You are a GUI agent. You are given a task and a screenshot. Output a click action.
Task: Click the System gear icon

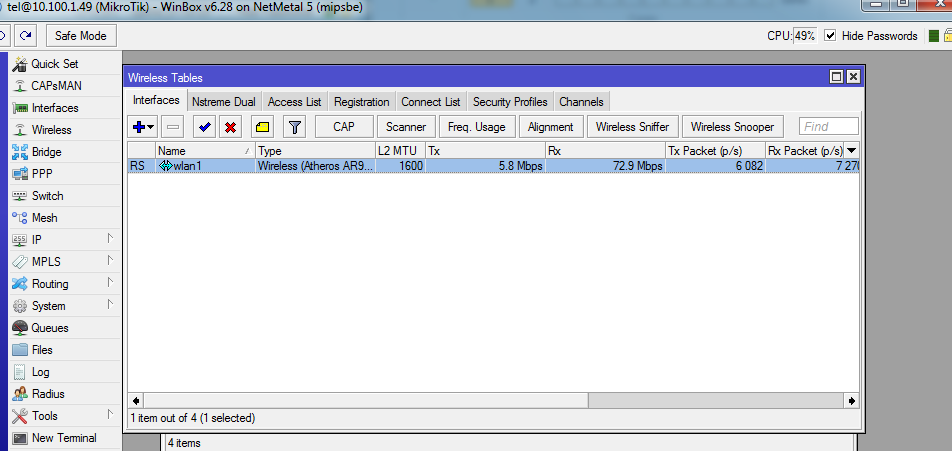coord(20,306)
